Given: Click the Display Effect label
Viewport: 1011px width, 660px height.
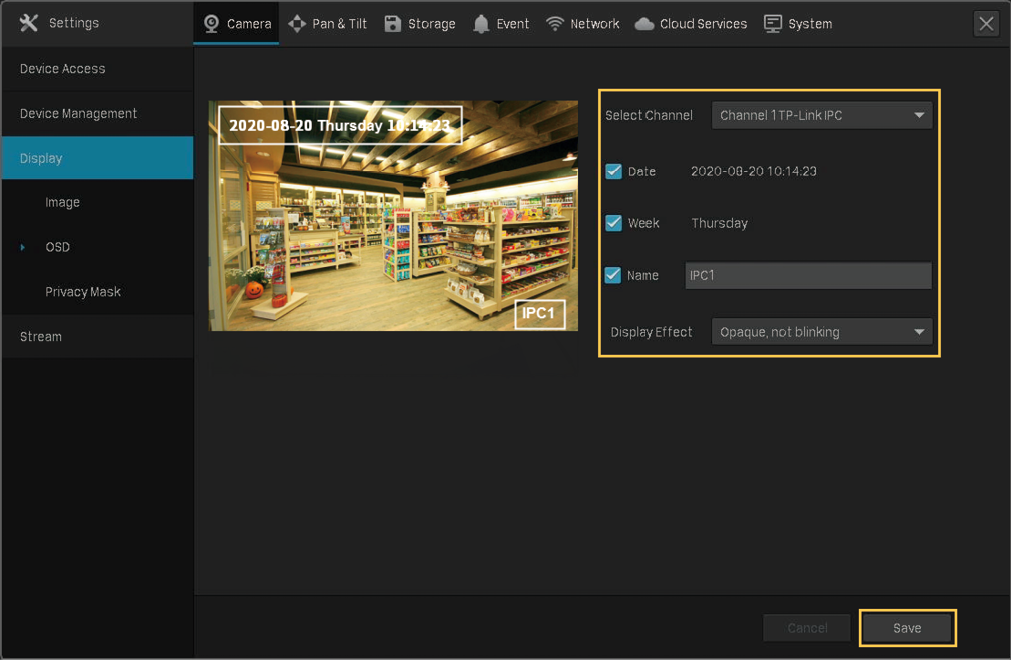Looking at the screenshot, I should coord(651,332).
